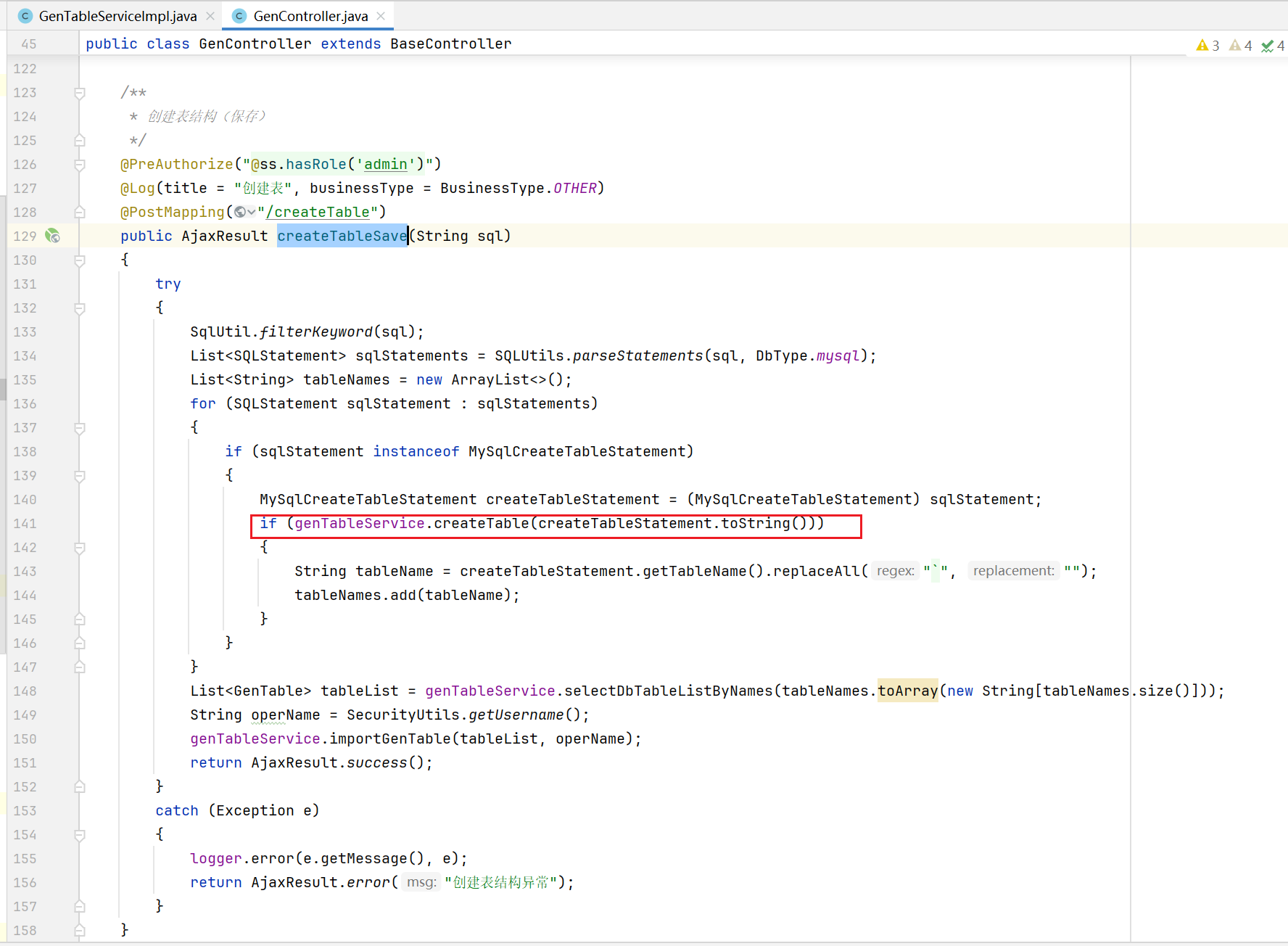This screenshot has height=946, width=1288.
Task: Click the highlighted toArray call
Action: point(908,691)
